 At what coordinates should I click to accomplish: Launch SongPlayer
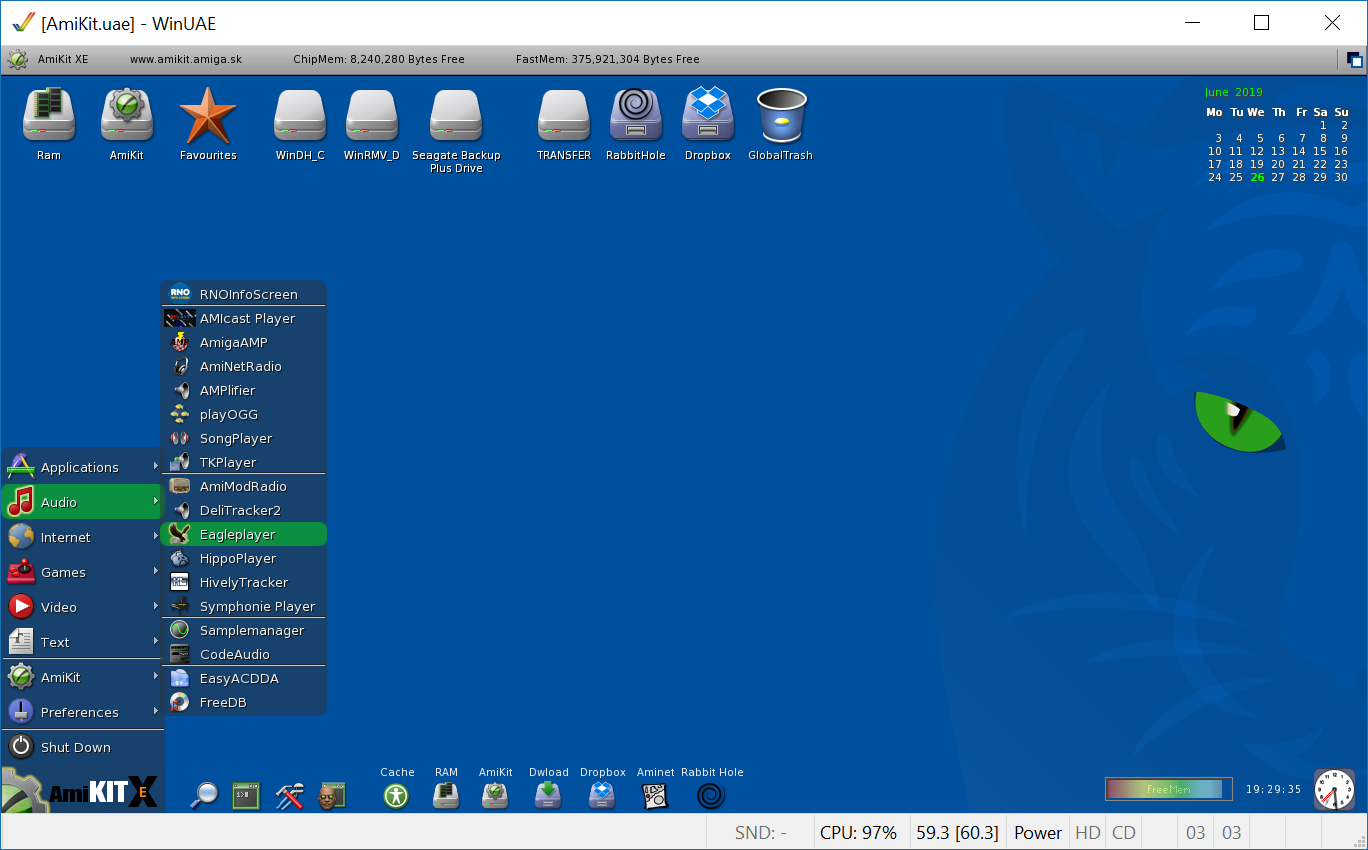tap(244, 438)
